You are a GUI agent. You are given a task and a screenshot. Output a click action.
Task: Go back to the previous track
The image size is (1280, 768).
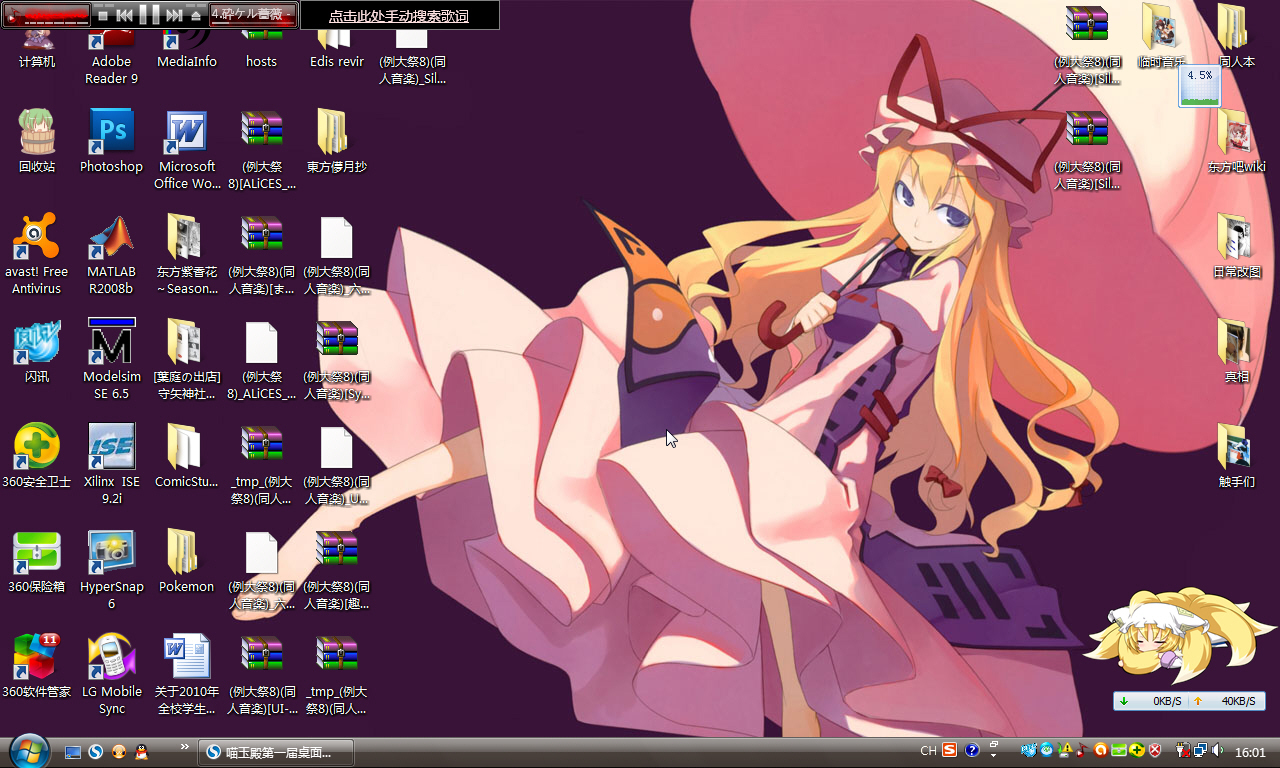pos(125,15)
